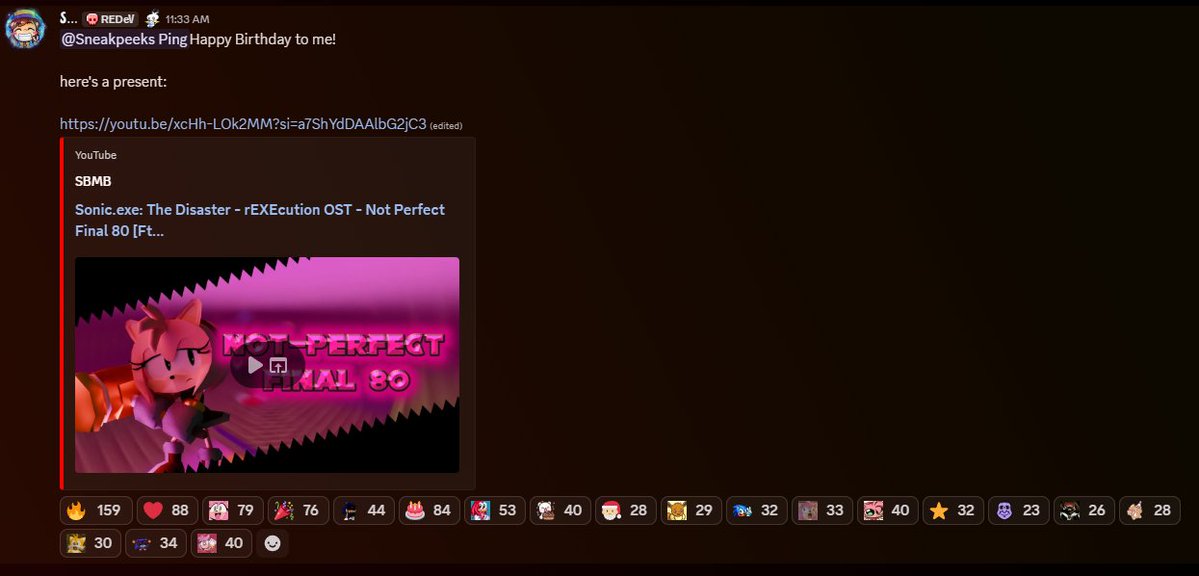Open the add reaction smiley picker
This screenshot has height=576, width=1199.
272,543
